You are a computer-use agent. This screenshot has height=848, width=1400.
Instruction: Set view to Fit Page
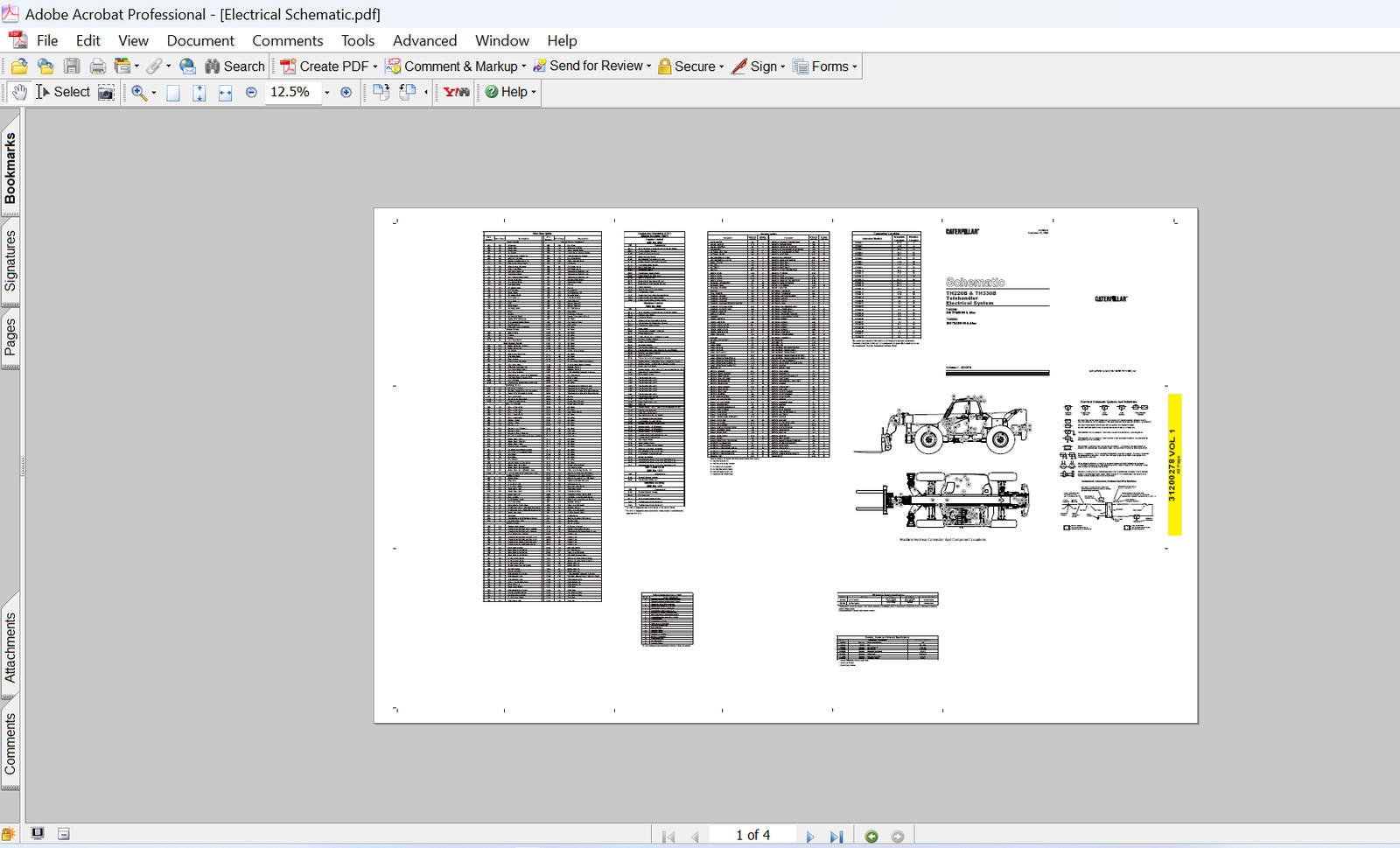click(199, 92)
